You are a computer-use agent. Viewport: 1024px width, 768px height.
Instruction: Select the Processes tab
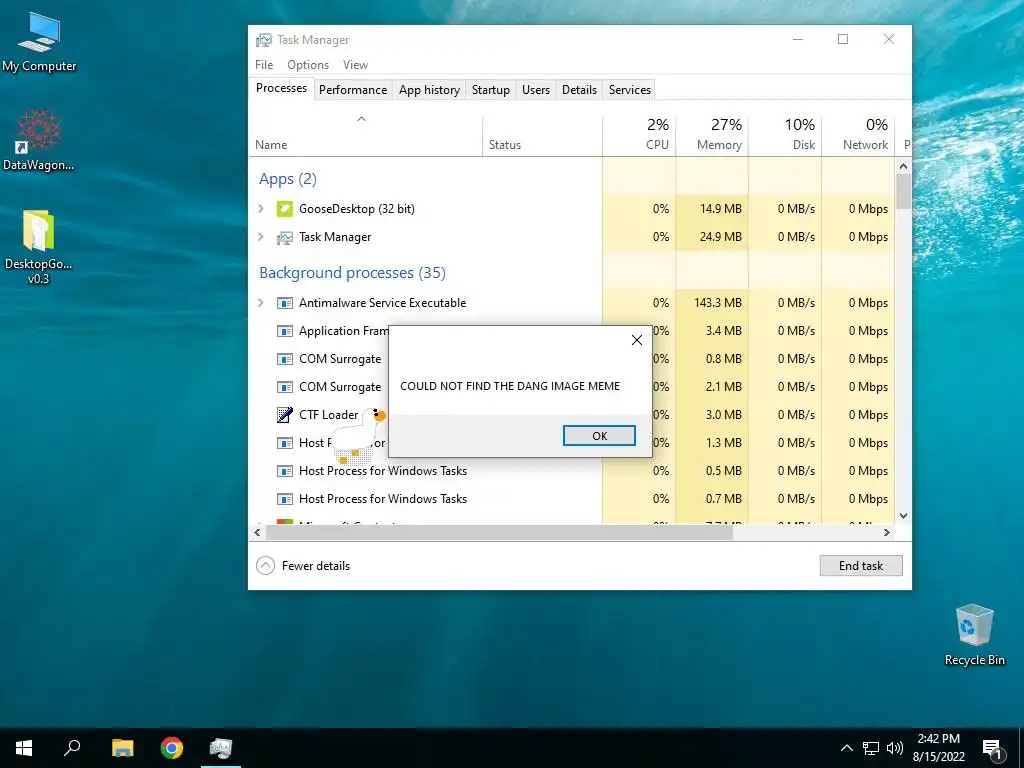click(x=281, y=88)
